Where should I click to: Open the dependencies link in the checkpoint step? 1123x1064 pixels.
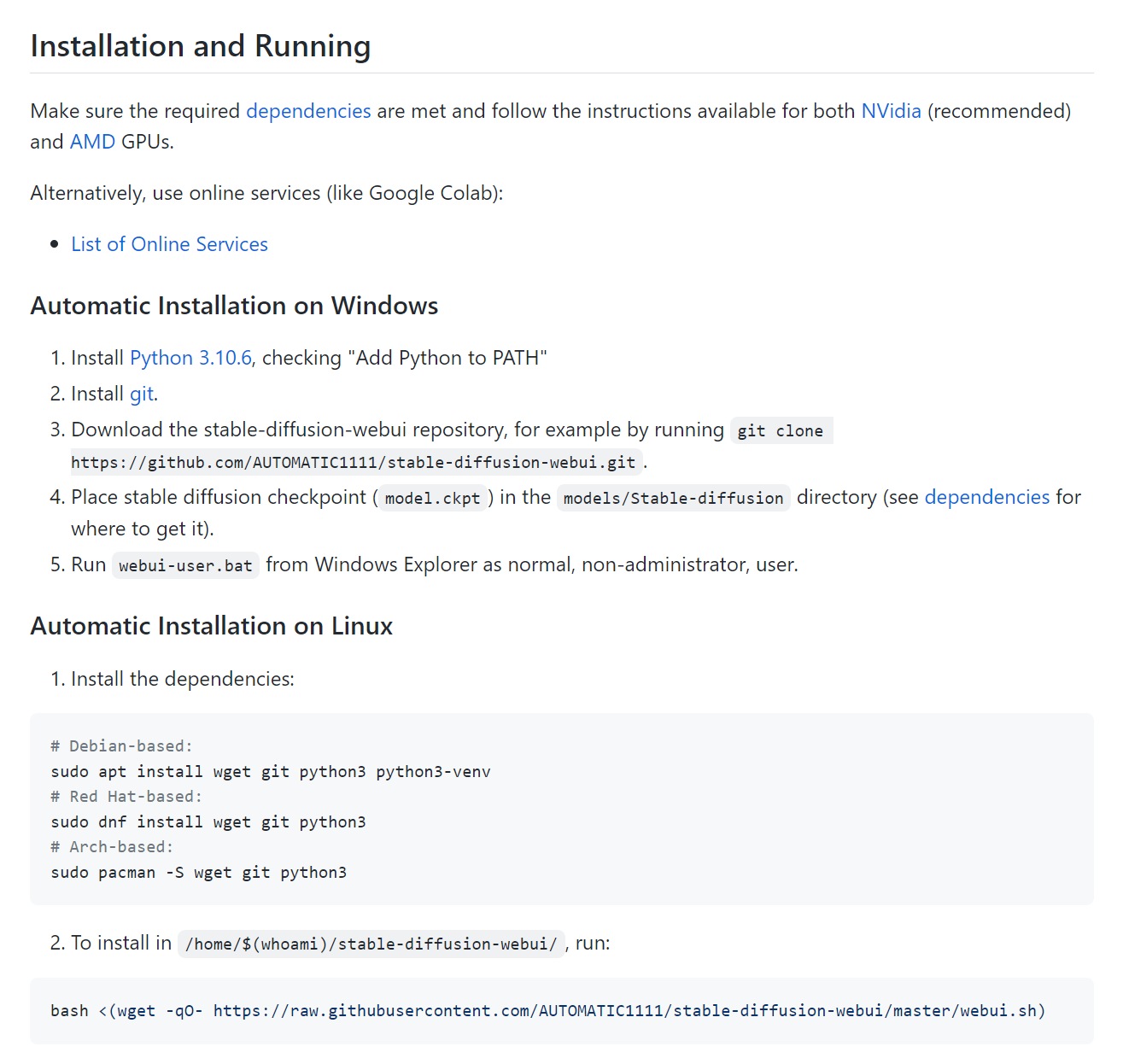pyautogui.click(x=986, y=497)
